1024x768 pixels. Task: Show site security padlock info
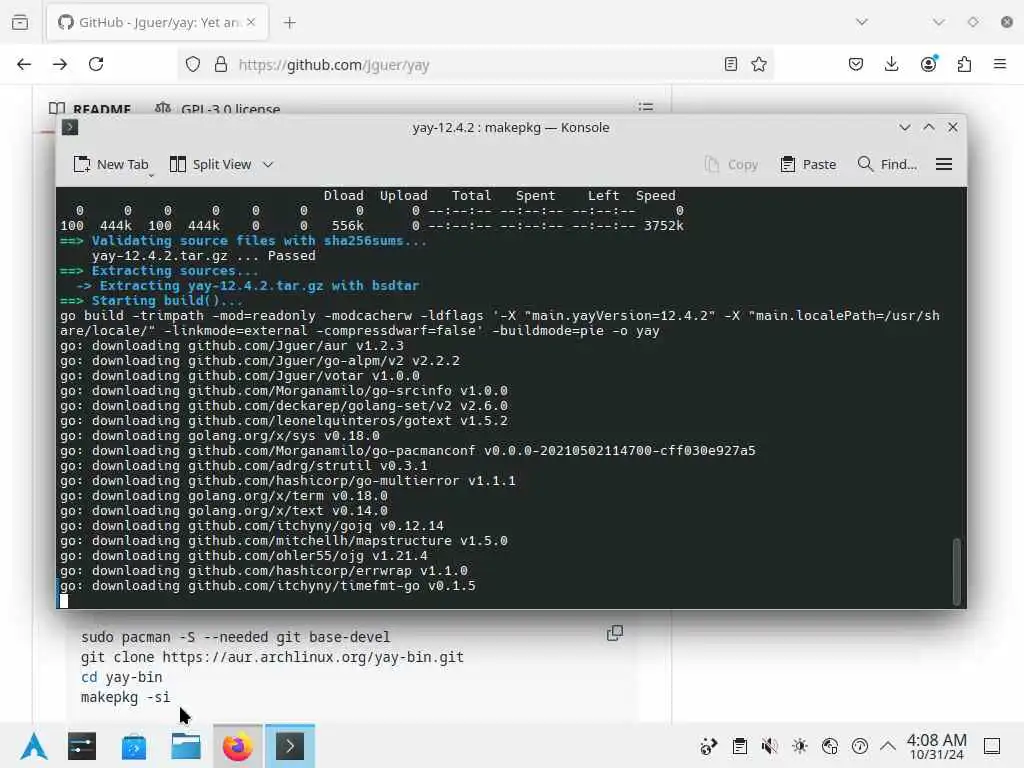click(x=221, y=64)
